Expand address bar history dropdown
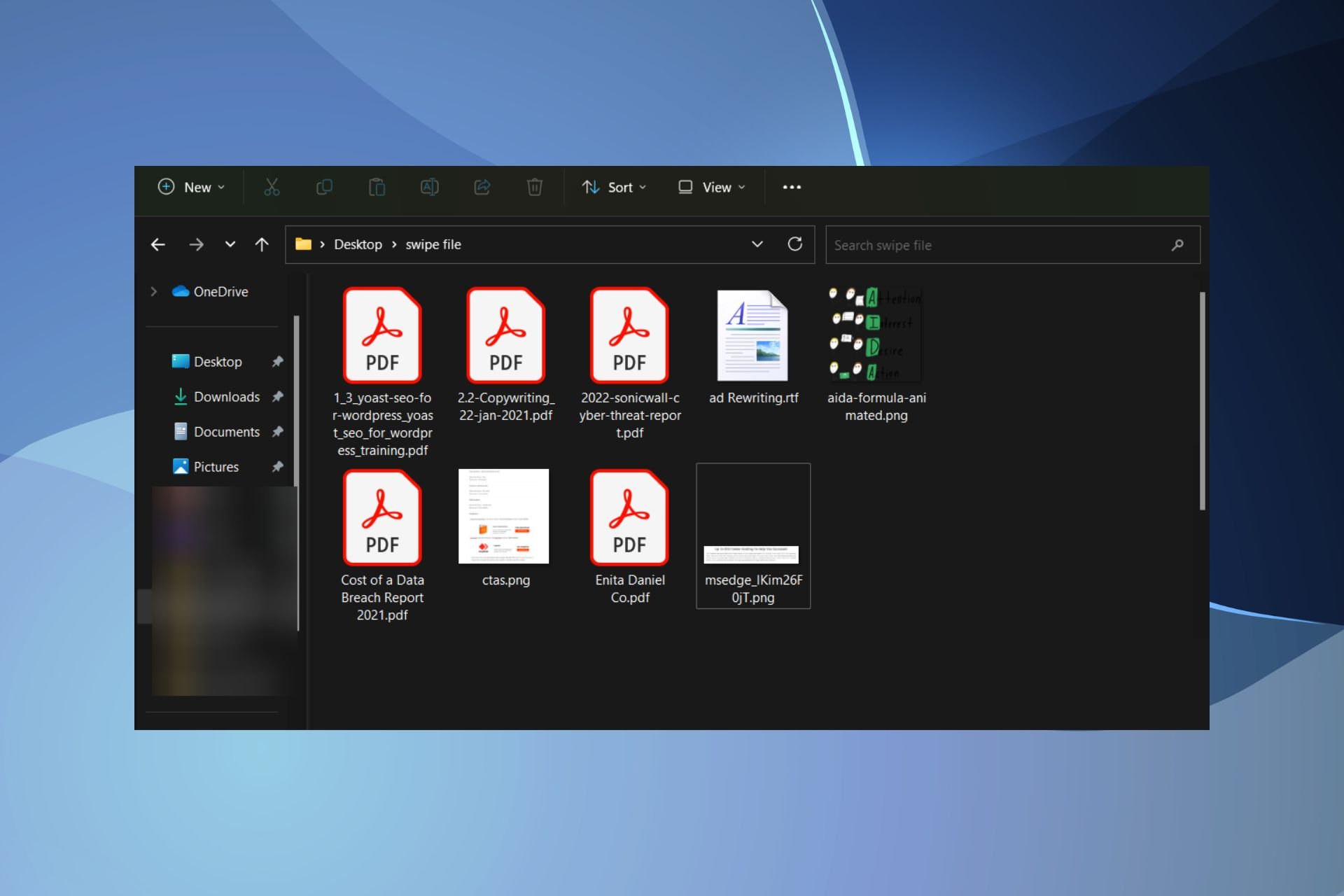The height and width of the screenshot is (896, 1344). click(757, 244)
